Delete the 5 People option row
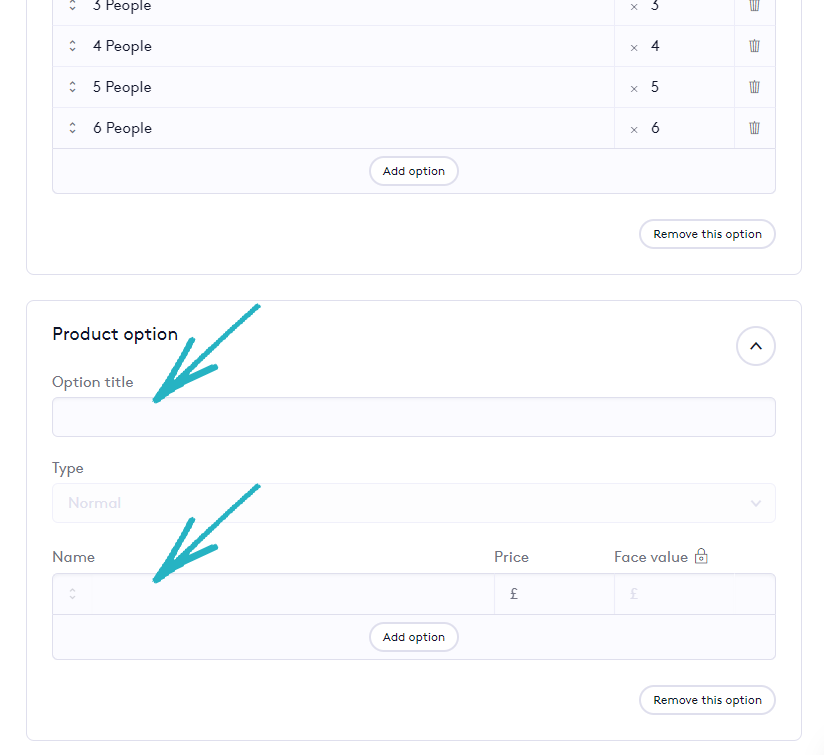Image resolution: width=824 pixels, height=755 pixels. coord(754,87)
